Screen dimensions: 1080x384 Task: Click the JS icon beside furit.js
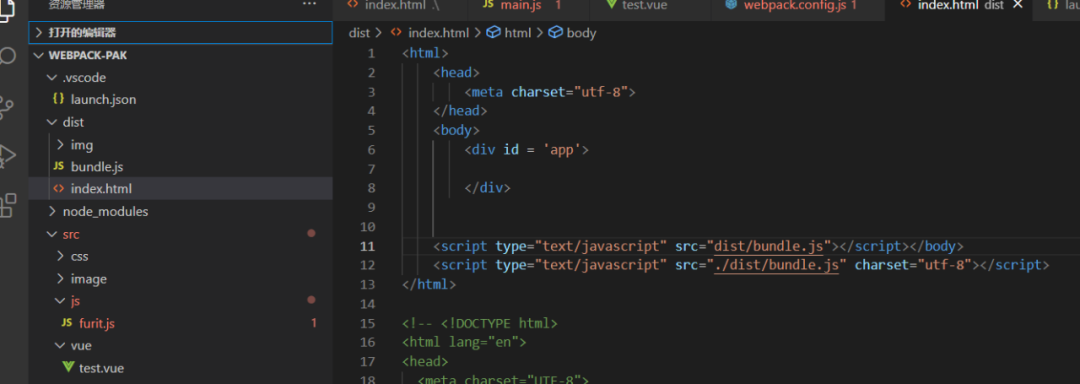[67, 323]
